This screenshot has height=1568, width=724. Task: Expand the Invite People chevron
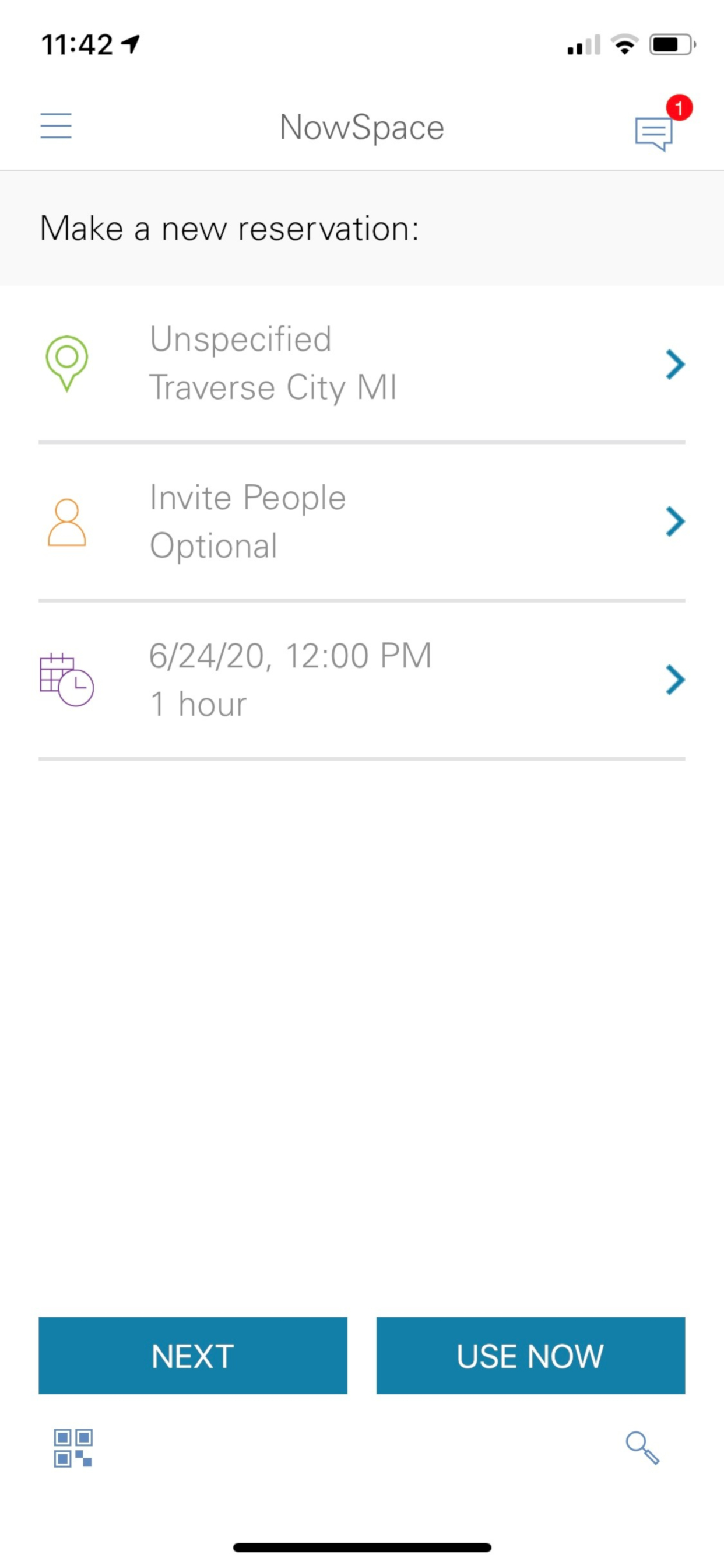click(x=674, y=521)
